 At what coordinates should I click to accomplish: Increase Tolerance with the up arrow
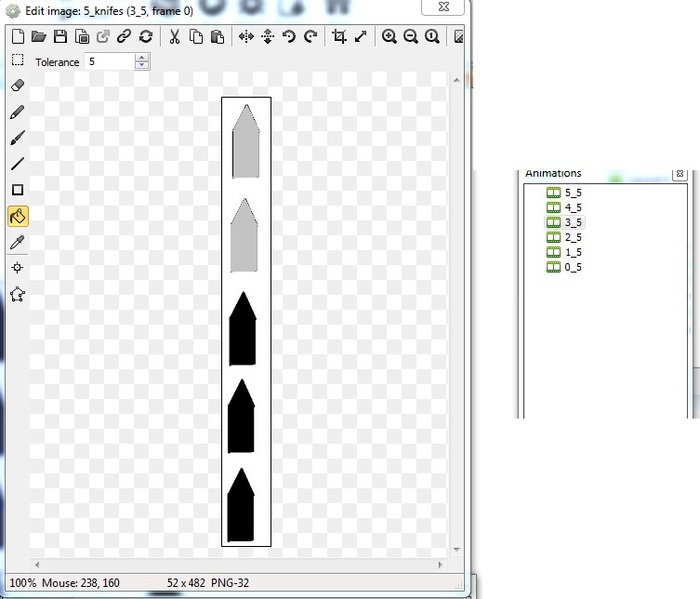[x=142, y=57]
